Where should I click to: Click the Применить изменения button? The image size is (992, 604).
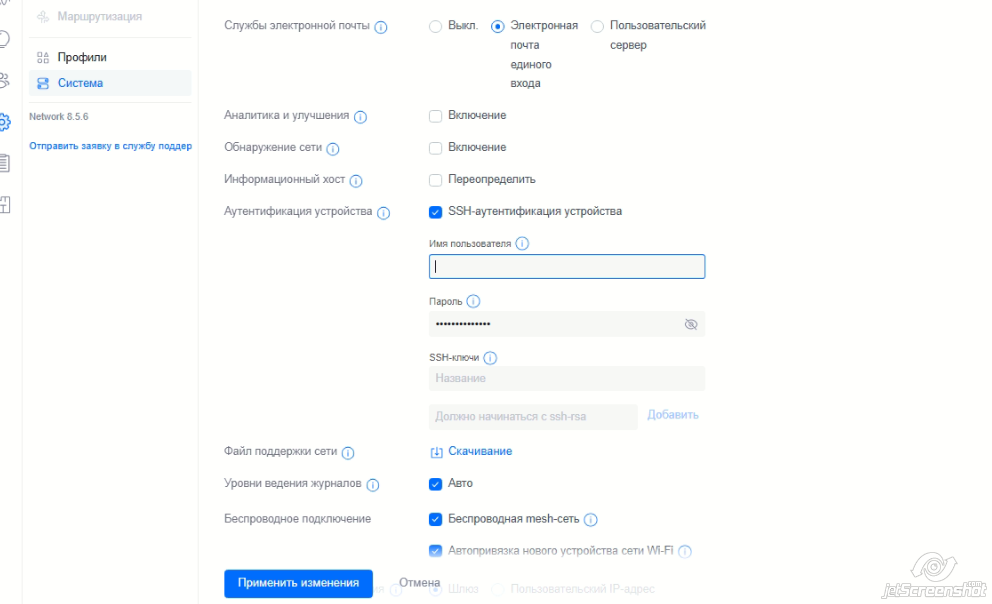point(298,583)
